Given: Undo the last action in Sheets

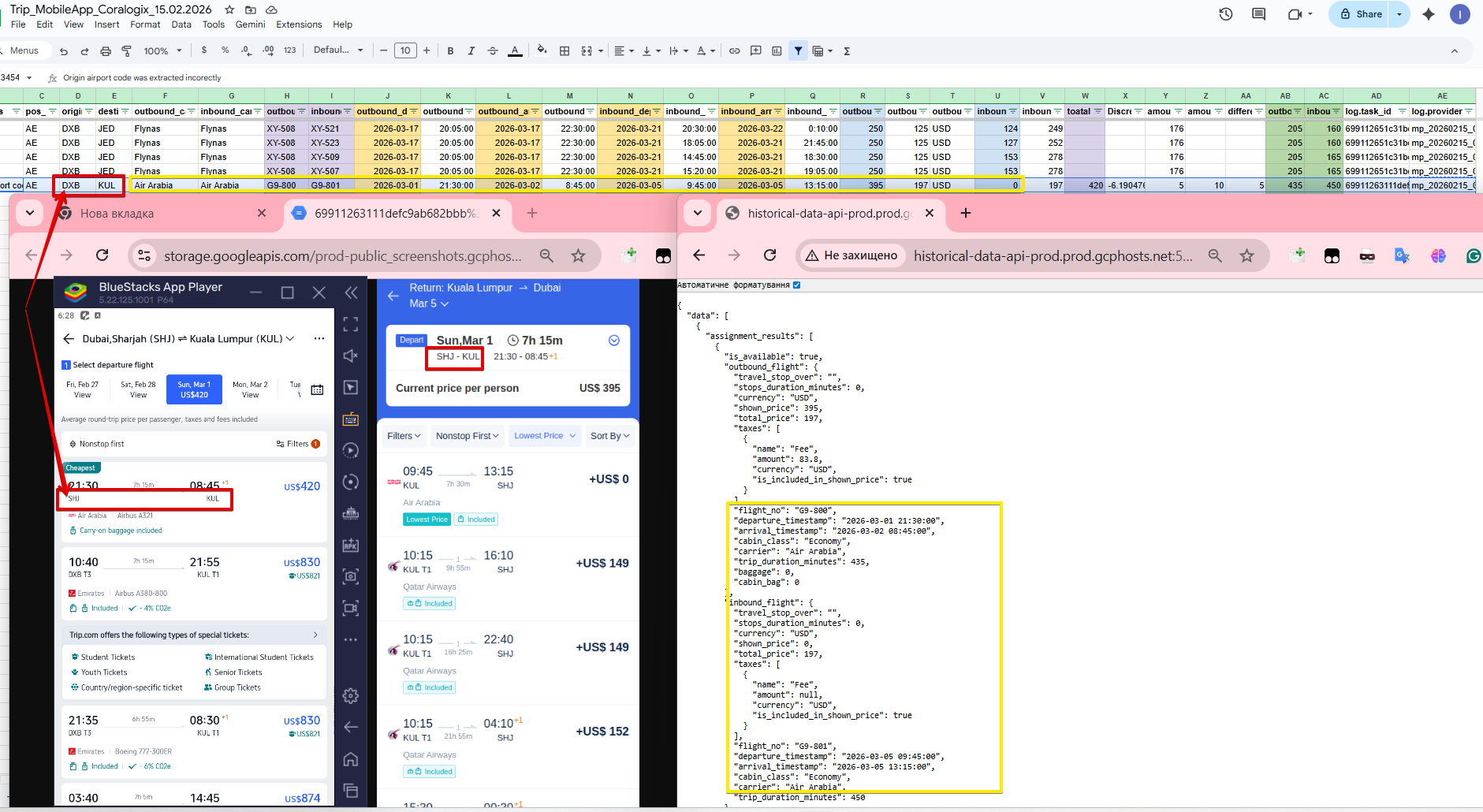Looking at the screenshot, I should 64,51.
